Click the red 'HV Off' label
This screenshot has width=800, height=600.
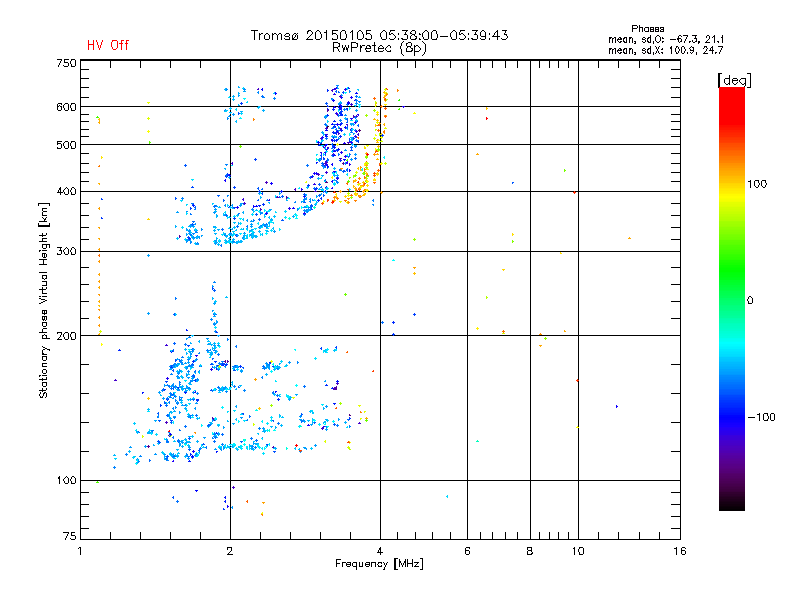coord(108,45)
